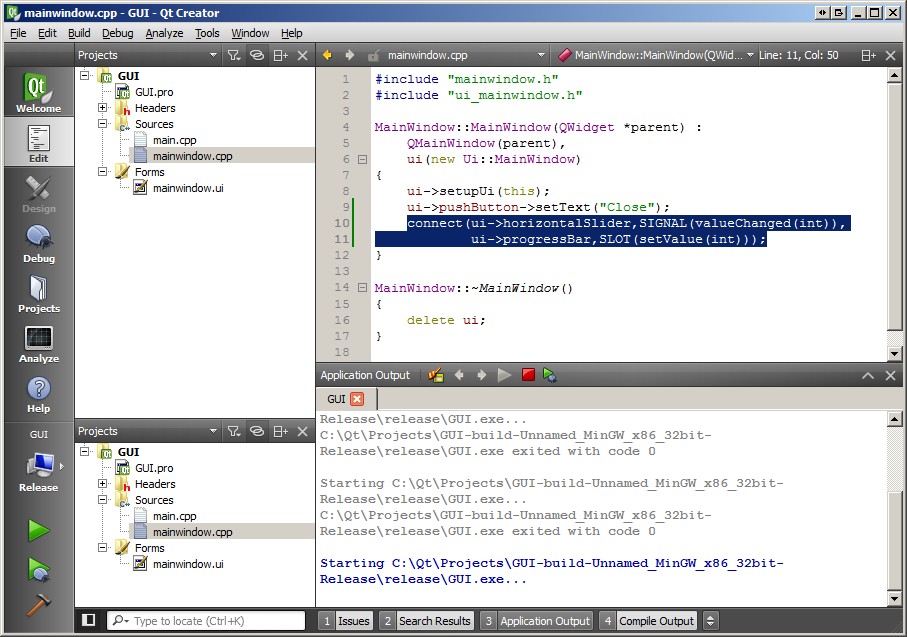Open the Design mode
The image size is (907, 637).
[x=38, y=193]
